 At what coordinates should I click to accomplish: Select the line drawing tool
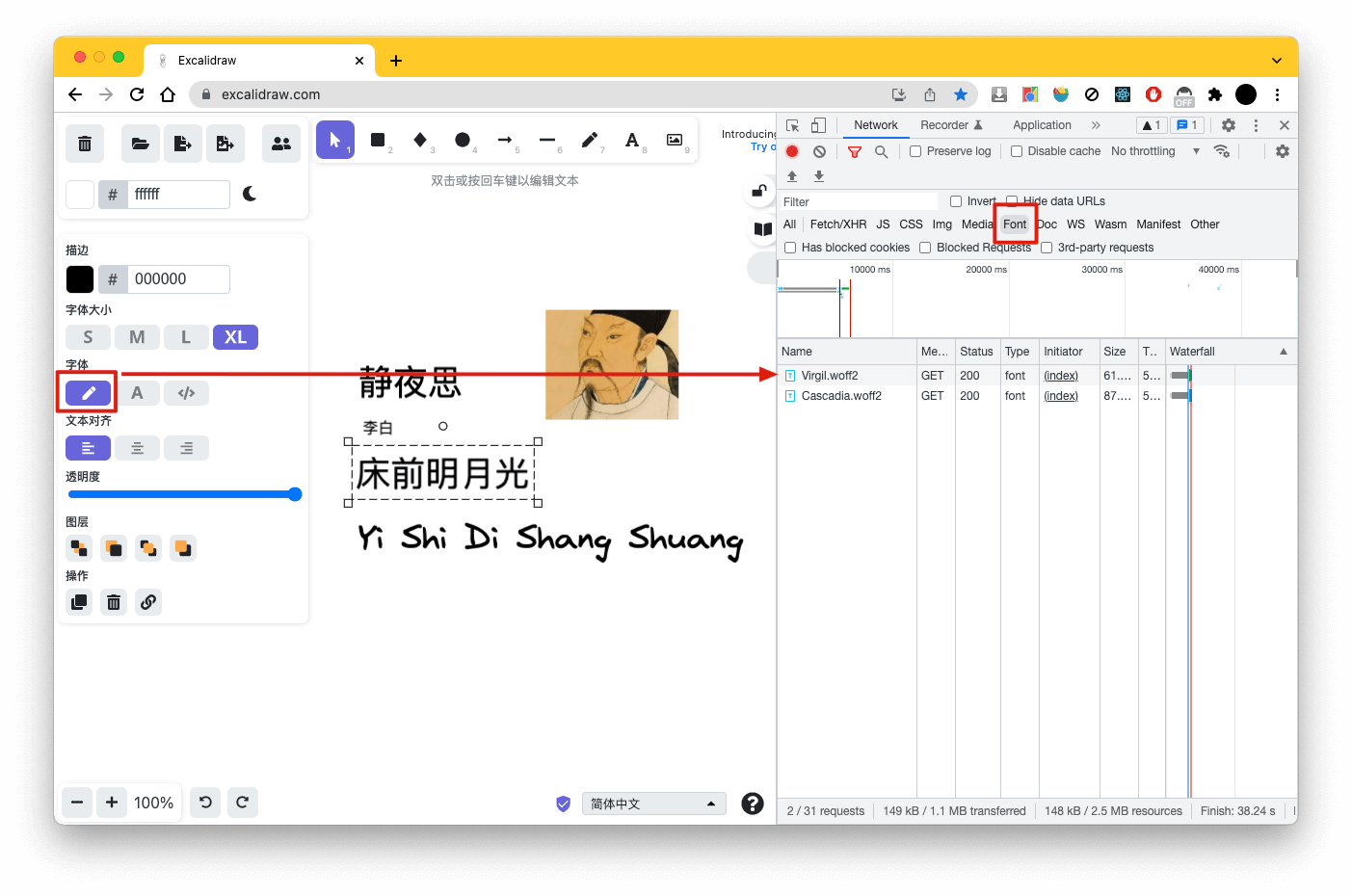point(547,141)
